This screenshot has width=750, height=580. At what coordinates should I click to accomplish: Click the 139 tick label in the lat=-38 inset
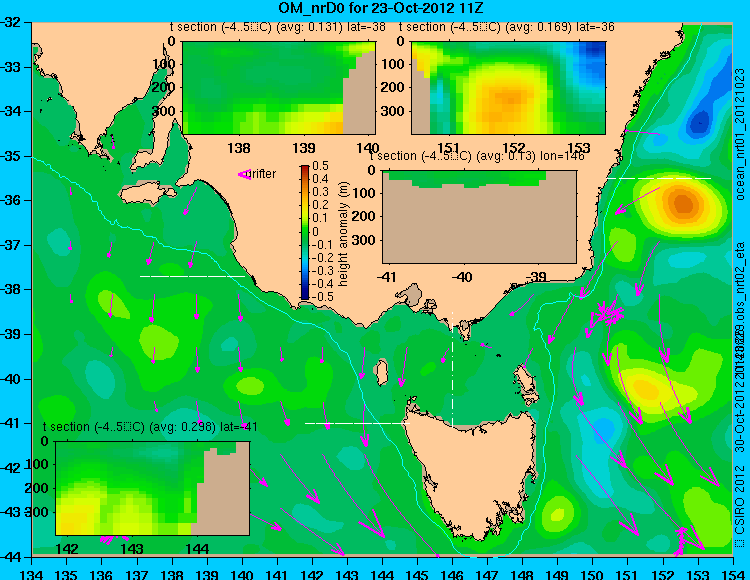(x=304, y=148)
